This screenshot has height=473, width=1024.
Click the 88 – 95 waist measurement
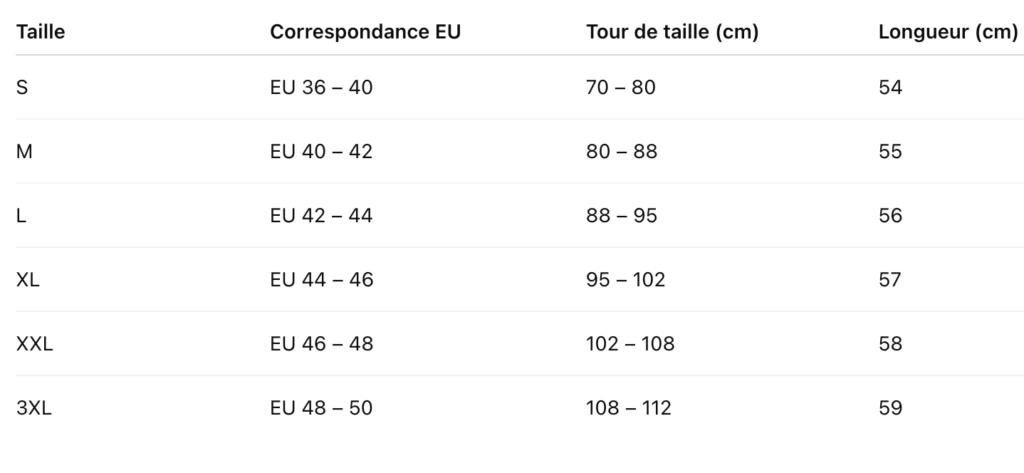[x=621, y=215]
